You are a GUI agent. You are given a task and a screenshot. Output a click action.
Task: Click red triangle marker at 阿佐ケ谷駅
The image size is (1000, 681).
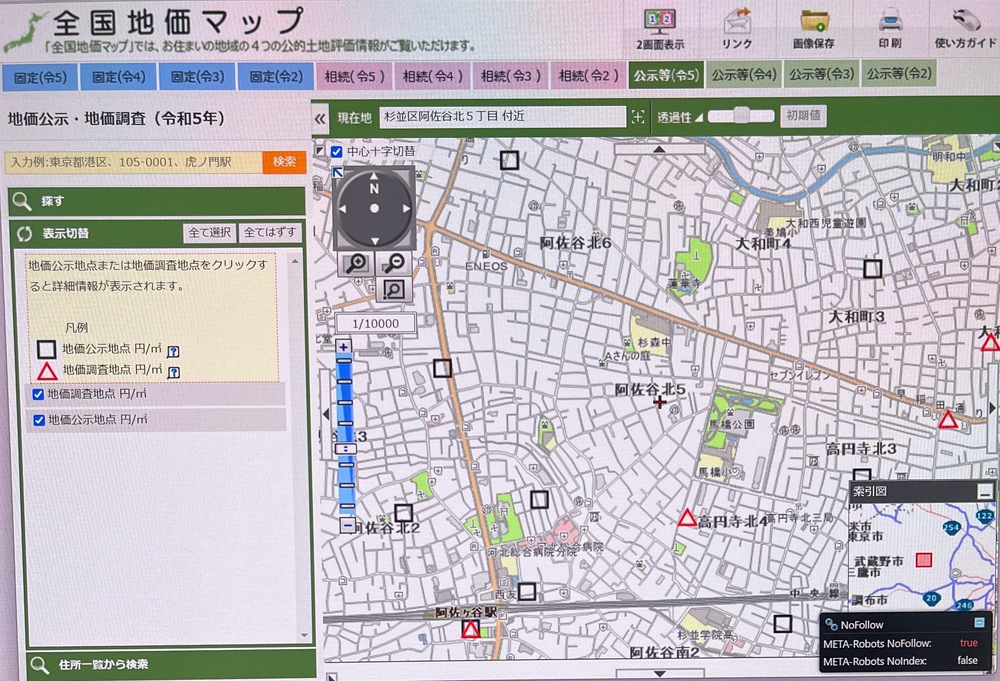(x=470, y=630)
